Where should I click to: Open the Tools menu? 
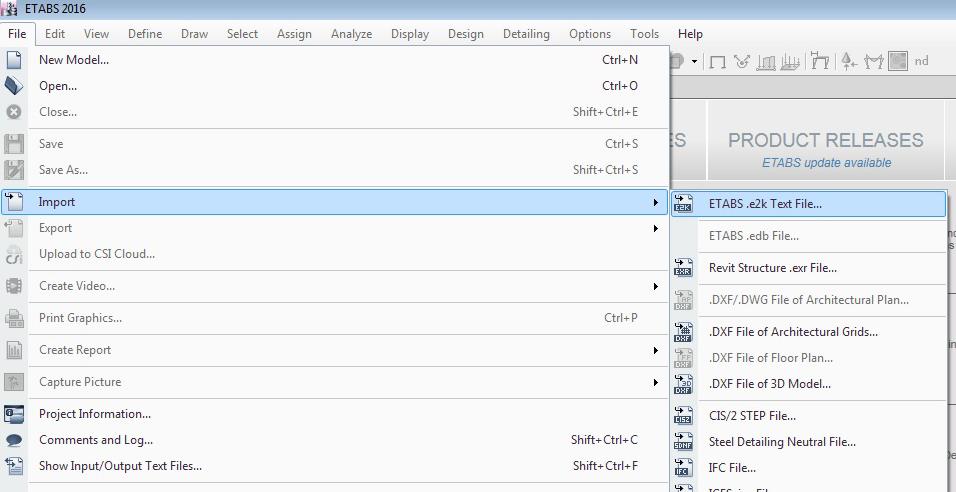[x=644, y=34]
